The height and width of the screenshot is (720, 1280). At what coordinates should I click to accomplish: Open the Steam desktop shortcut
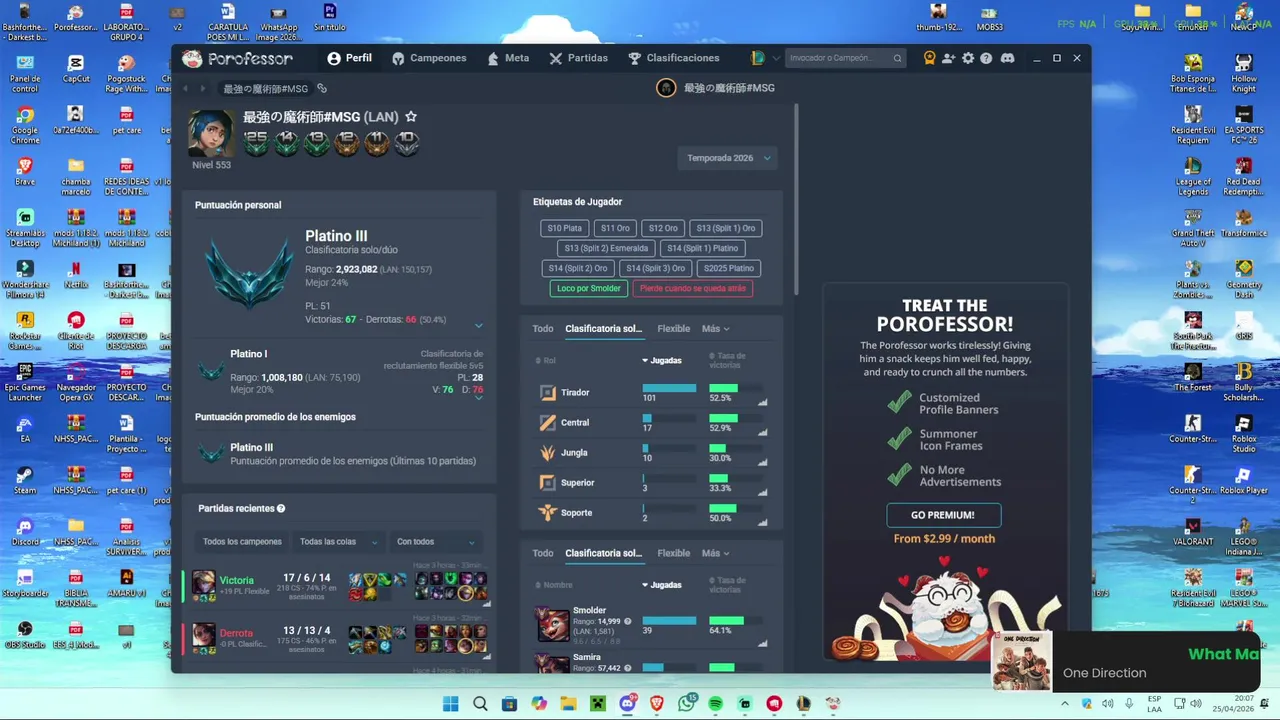pos(25,479)
